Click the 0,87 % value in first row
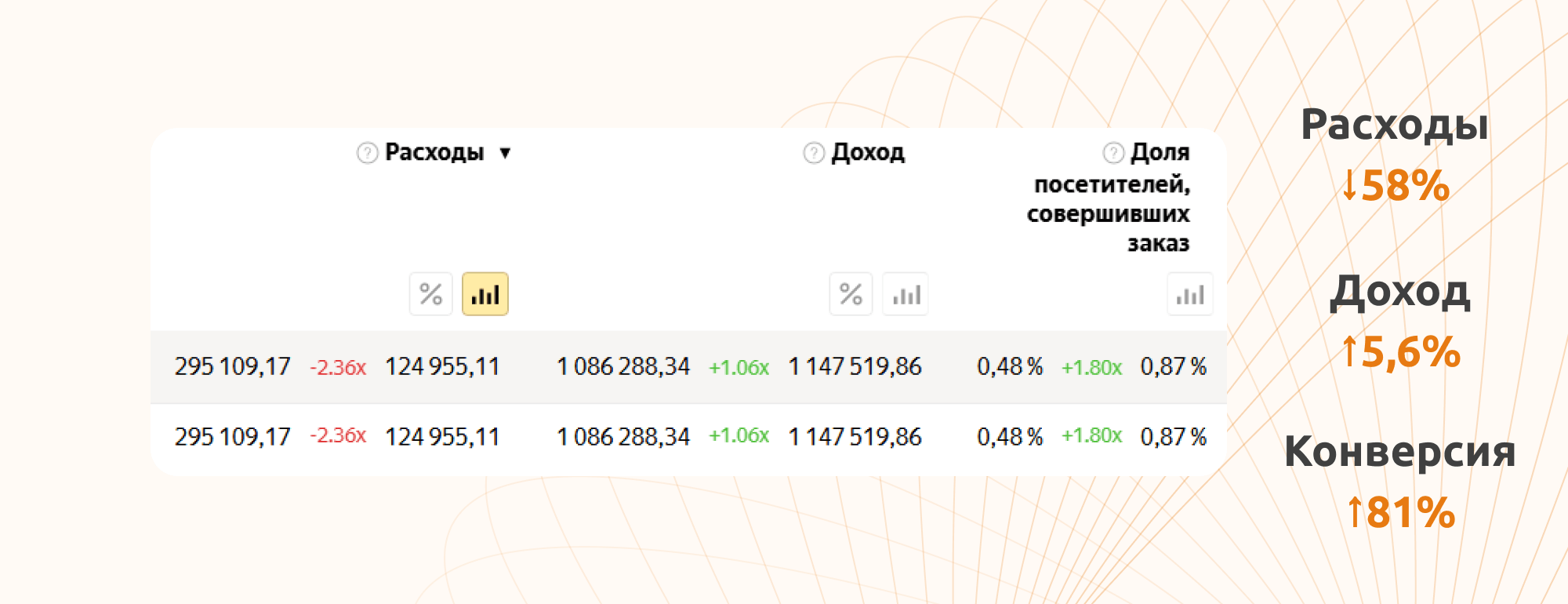The image size is (1568, 604). click(1173, 366)
